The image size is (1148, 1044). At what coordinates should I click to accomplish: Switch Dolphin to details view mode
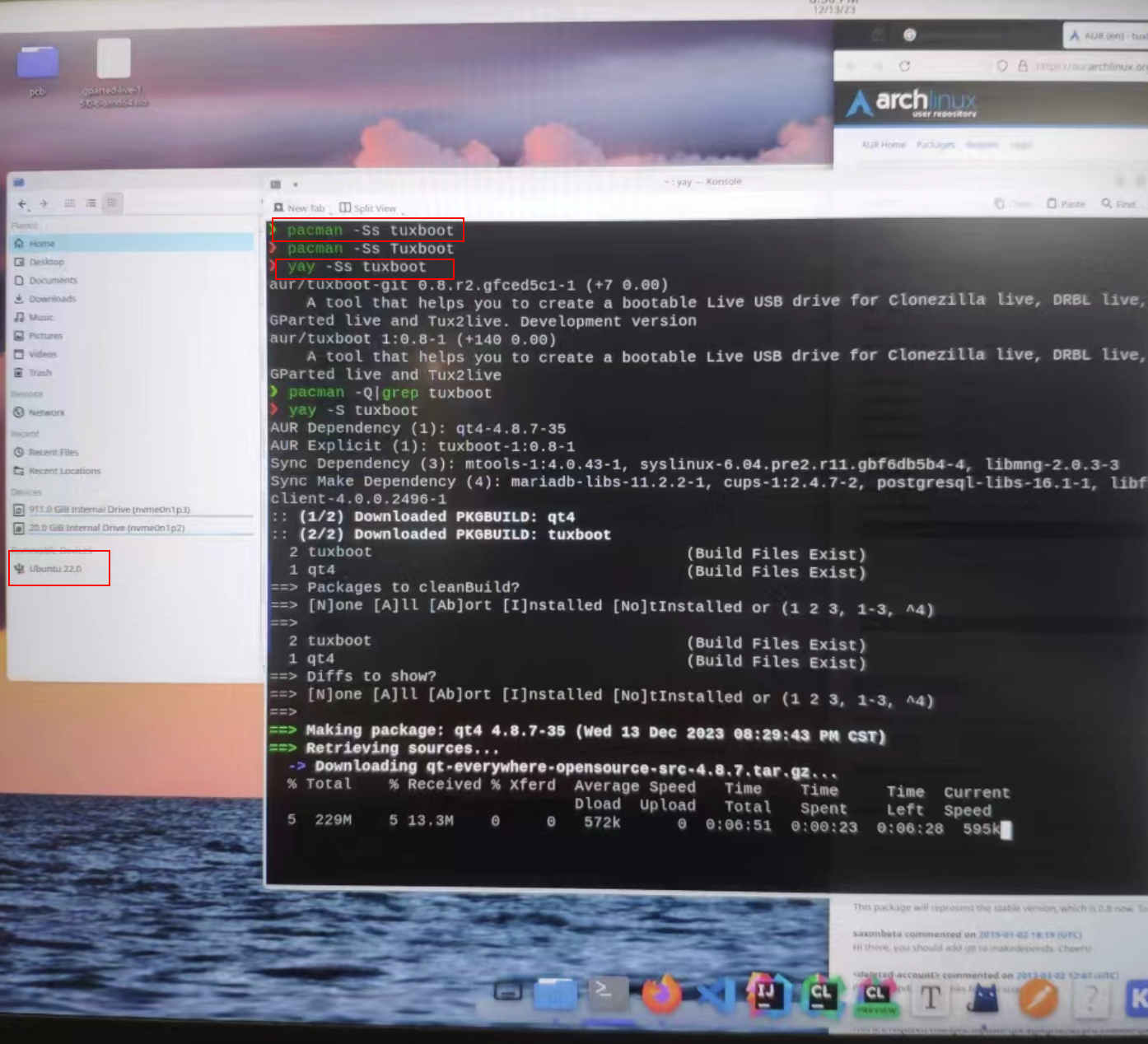(112, 203)
